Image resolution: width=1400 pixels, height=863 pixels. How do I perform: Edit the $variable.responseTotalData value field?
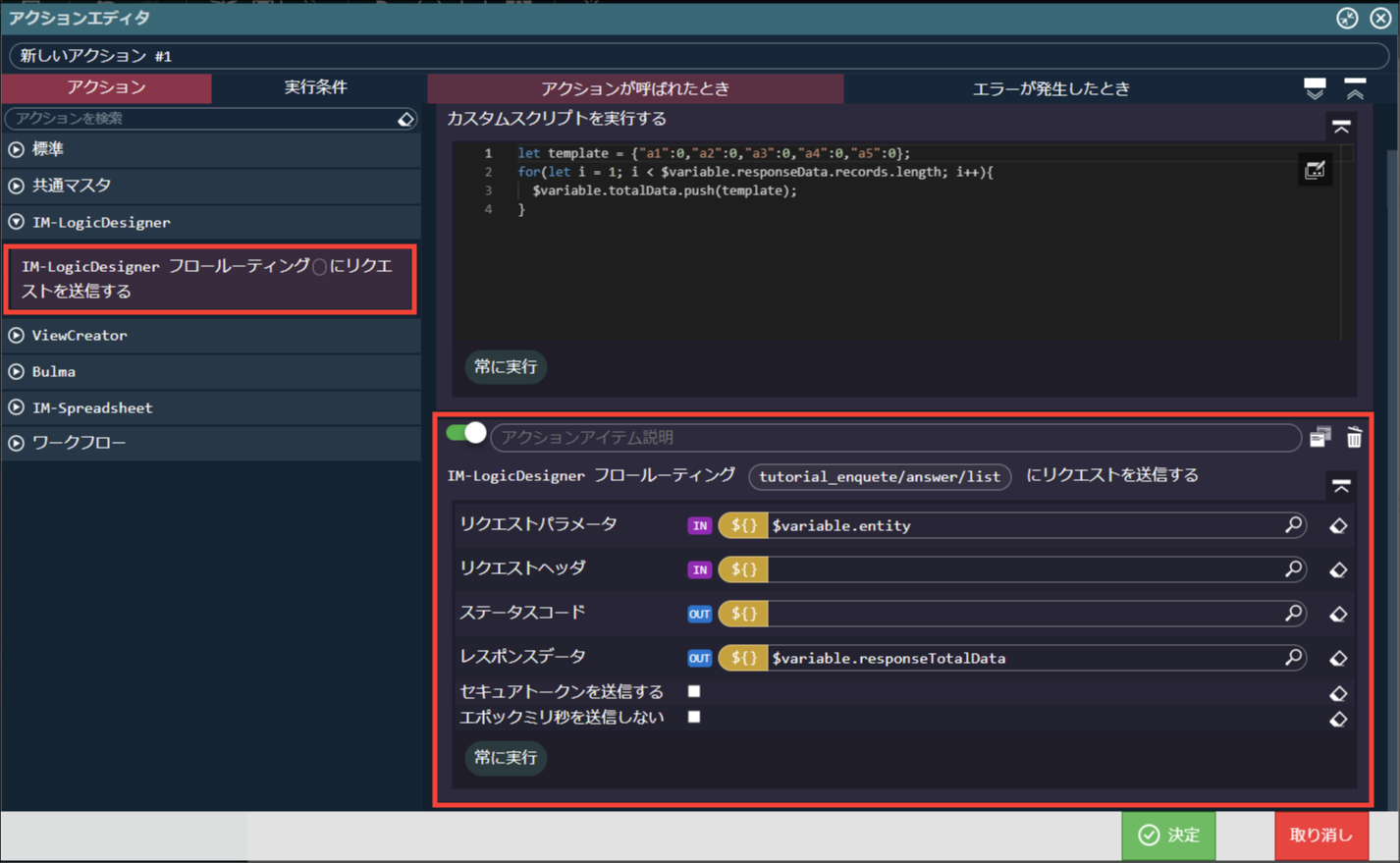click(1025, 658)
